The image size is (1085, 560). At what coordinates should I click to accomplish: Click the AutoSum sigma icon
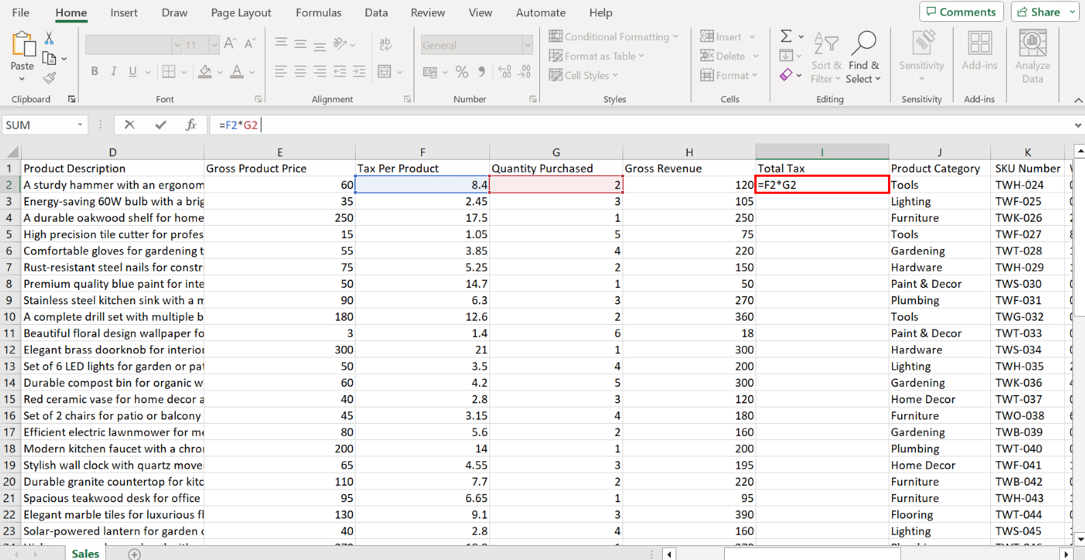pos(786,36)
